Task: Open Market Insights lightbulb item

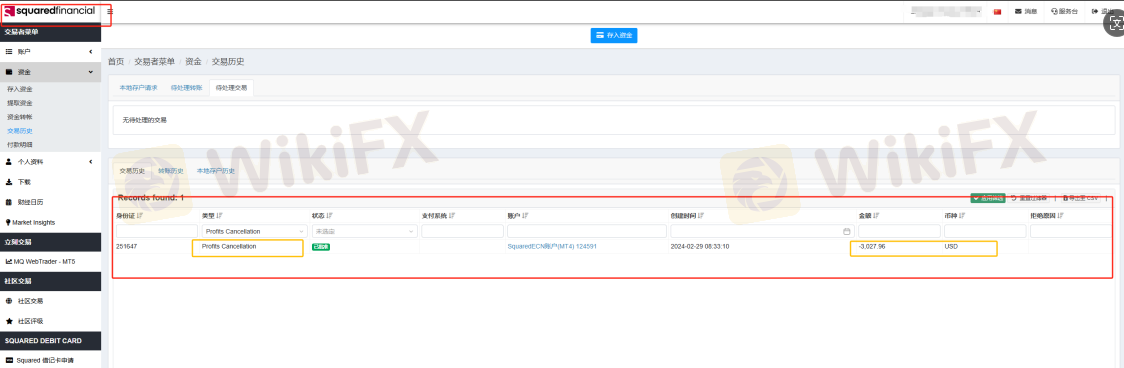Action: (x=8, y=222)
